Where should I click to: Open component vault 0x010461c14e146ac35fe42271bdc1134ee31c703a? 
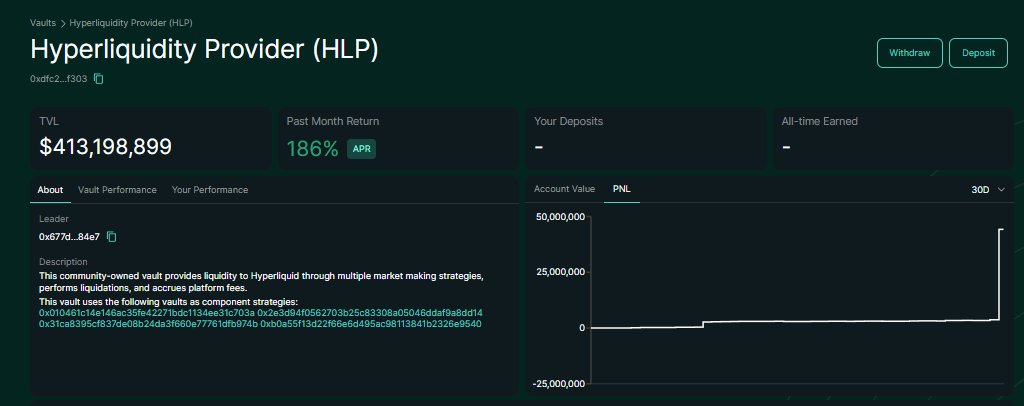(x=147, y=313)
